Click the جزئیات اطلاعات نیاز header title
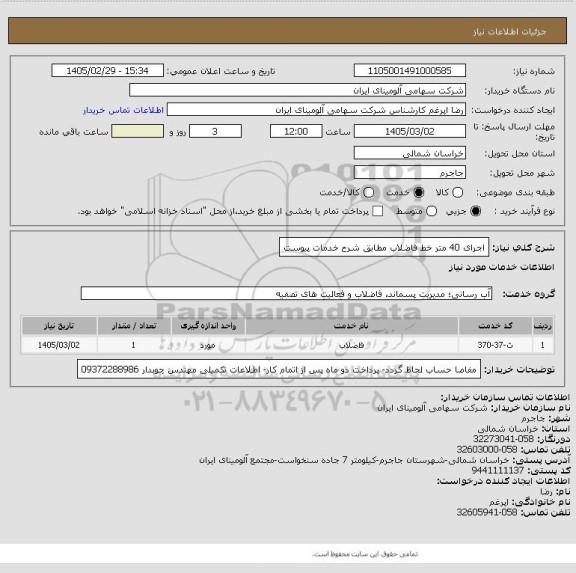Viewport: 576px width, 573px height. 510,32
